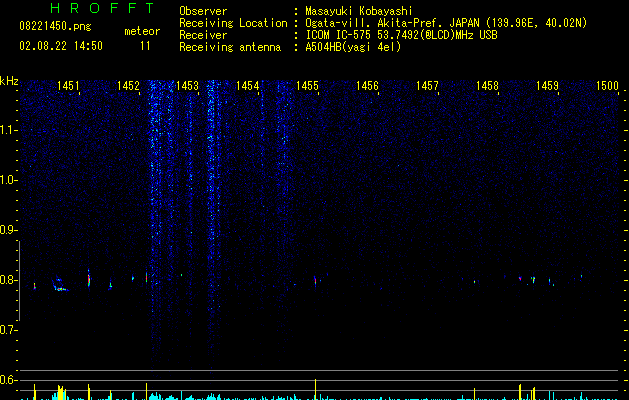
Task: Click the meteor count 11
Action: pos(145,46)
